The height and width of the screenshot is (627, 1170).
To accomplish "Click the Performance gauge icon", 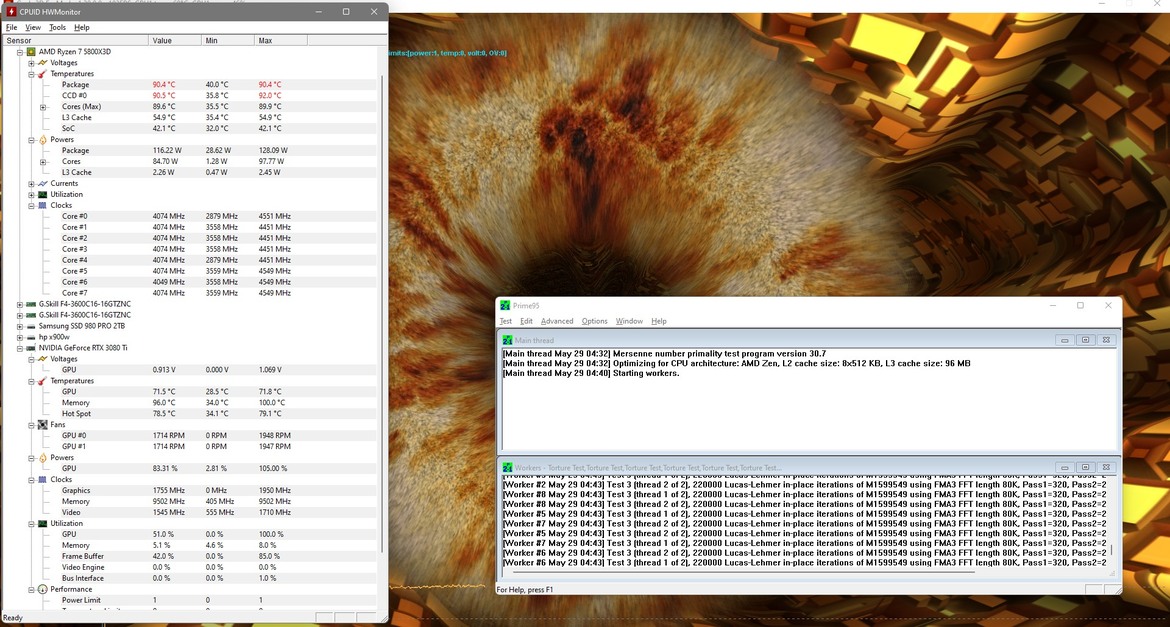I will [43, 589].
